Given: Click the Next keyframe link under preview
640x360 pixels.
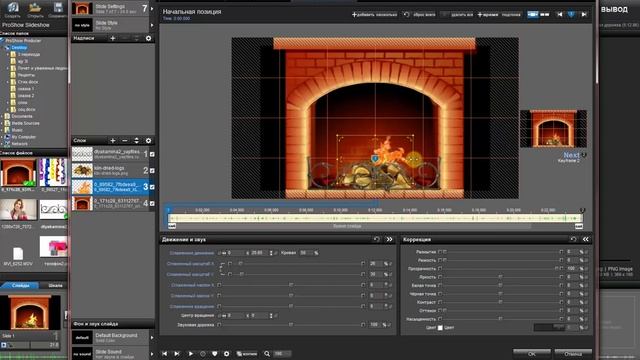Looking at the screenshot, I should [571, 155].
